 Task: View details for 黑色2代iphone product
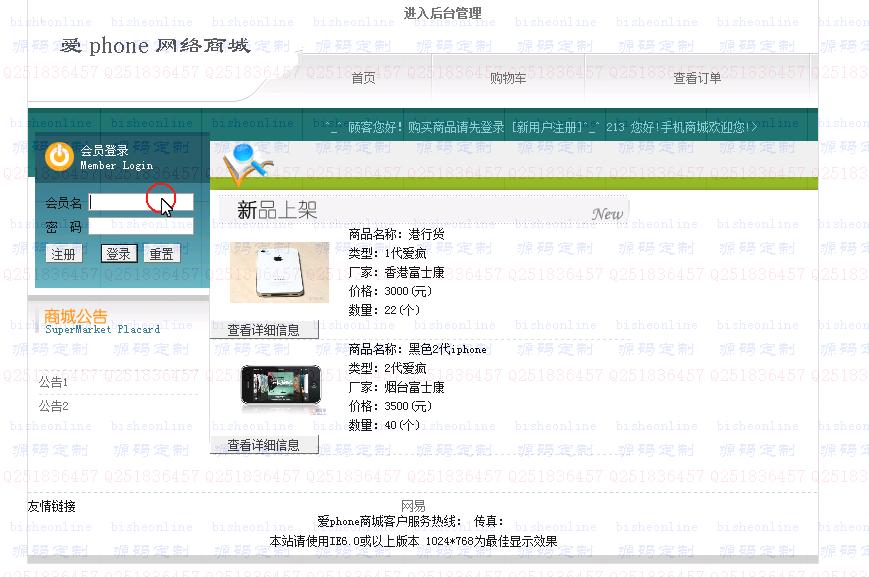point(264,445)
